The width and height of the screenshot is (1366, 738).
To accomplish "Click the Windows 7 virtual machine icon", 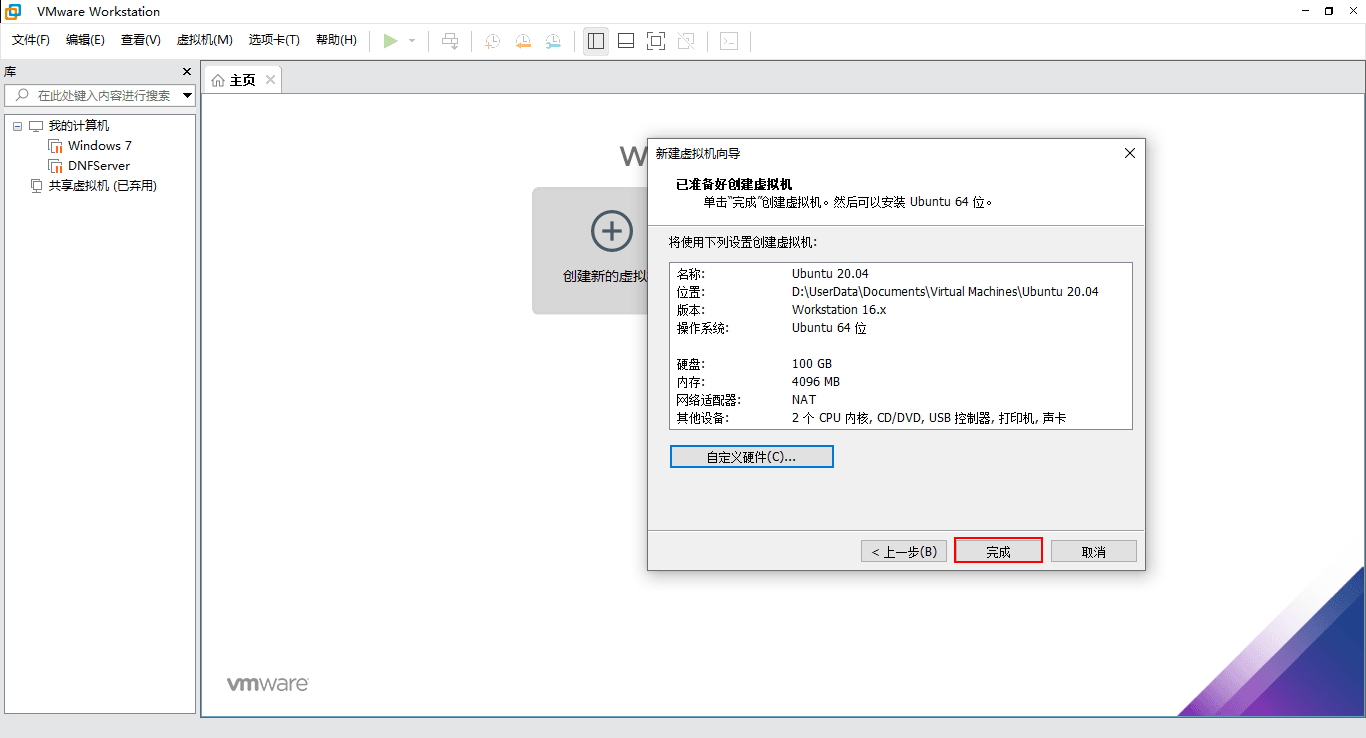I will click(56, 146).
